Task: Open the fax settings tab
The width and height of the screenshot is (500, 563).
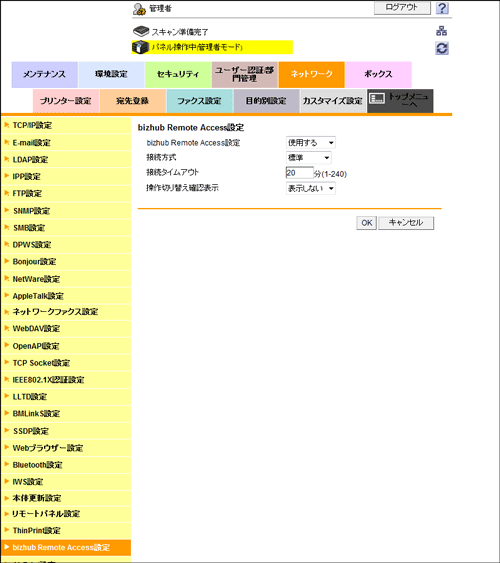Action: (200, 101)
